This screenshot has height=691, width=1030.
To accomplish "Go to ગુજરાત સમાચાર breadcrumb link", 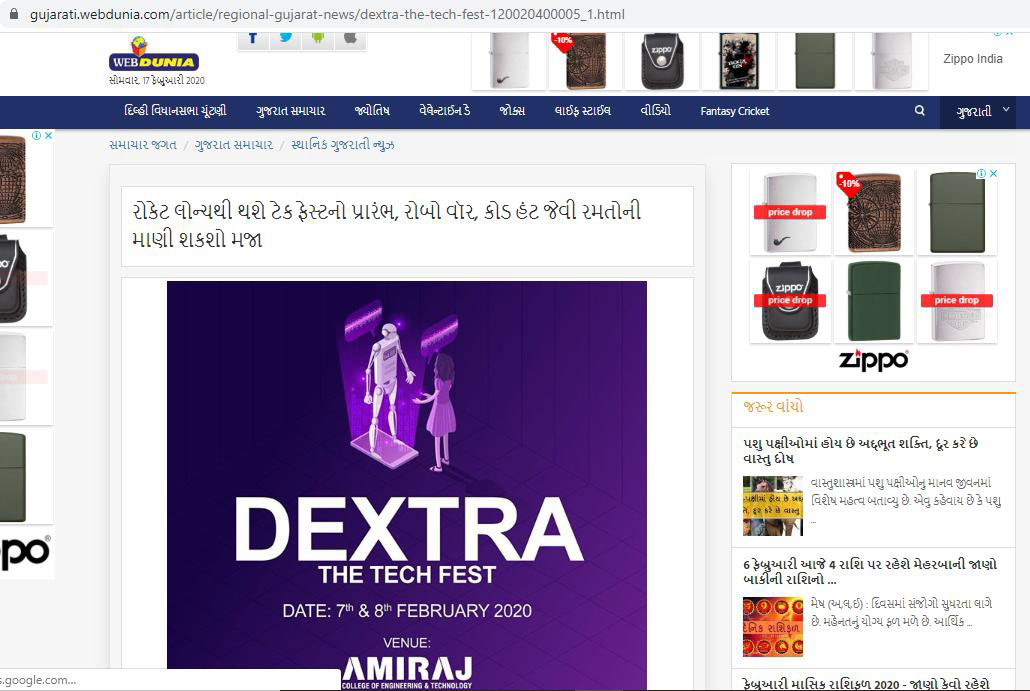I will (234, 145).
